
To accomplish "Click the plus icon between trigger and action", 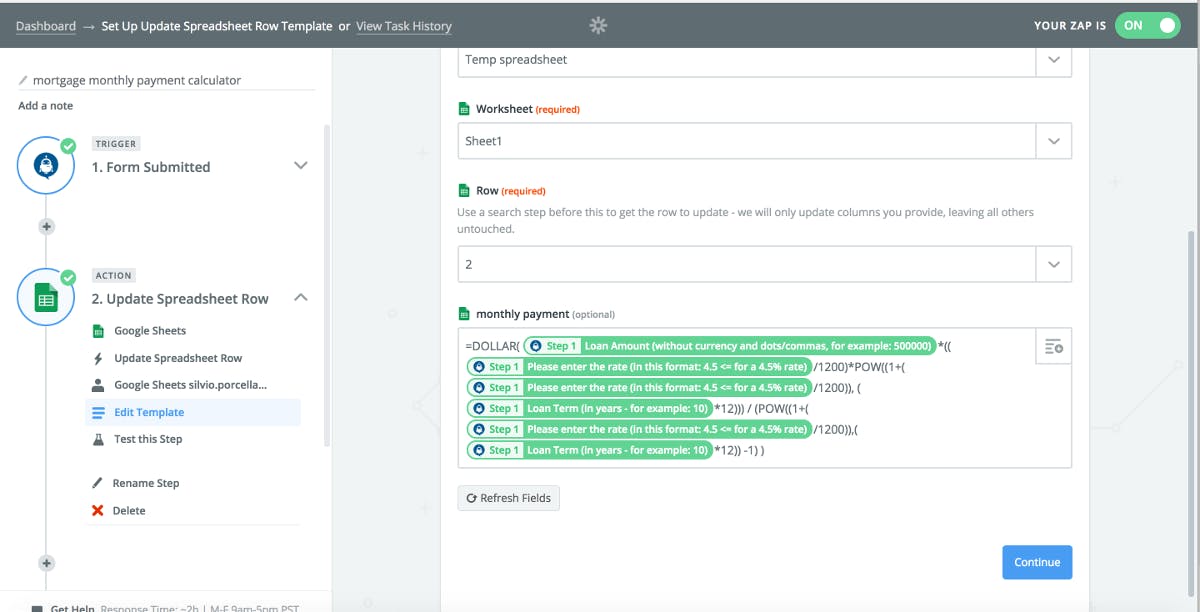I will [x=46, y=226].
